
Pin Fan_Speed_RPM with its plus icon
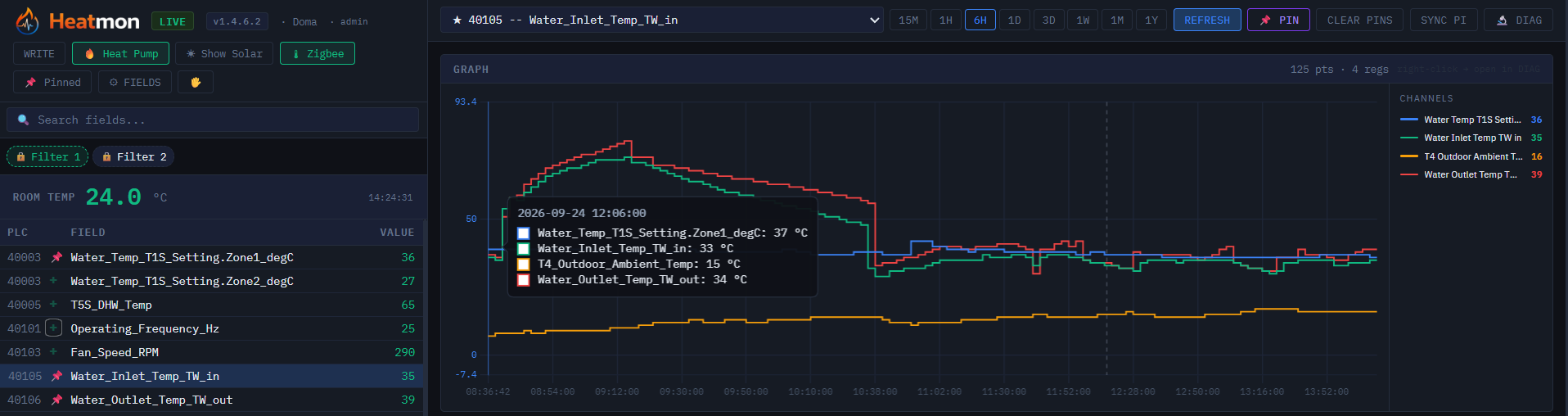53,352
